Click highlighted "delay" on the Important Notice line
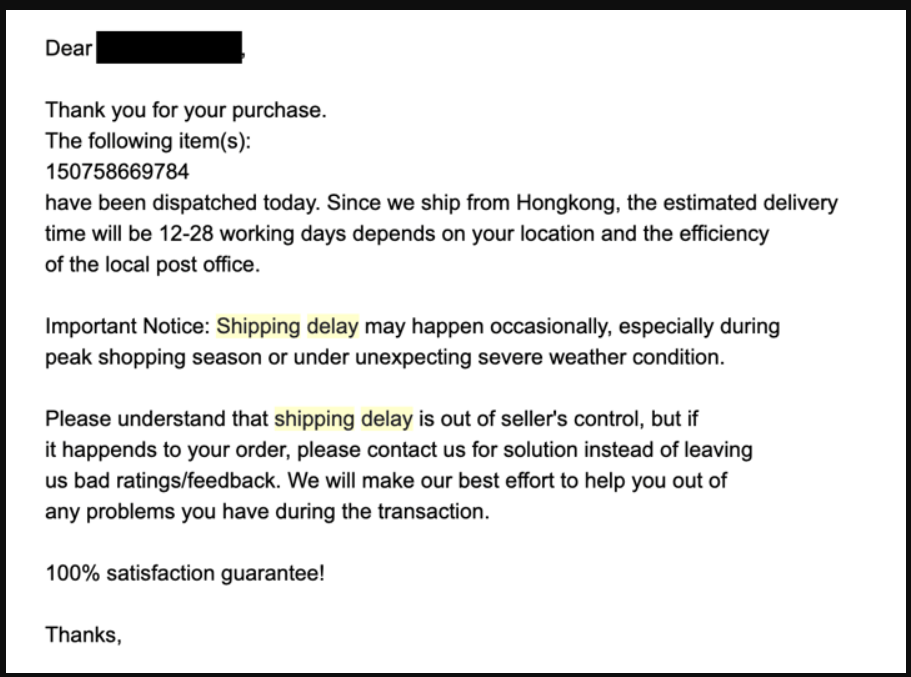The width and height of the screenshot is (911, 677). coord(332,326)
